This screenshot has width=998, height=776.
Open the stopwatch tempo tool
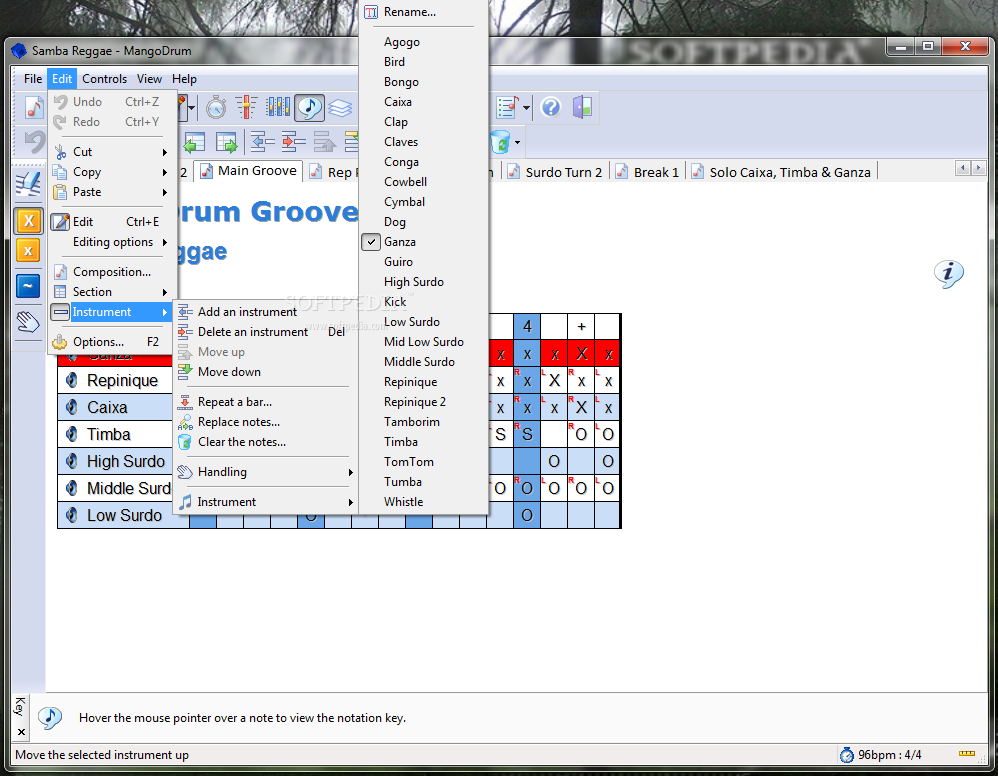[x=216, y=108]
